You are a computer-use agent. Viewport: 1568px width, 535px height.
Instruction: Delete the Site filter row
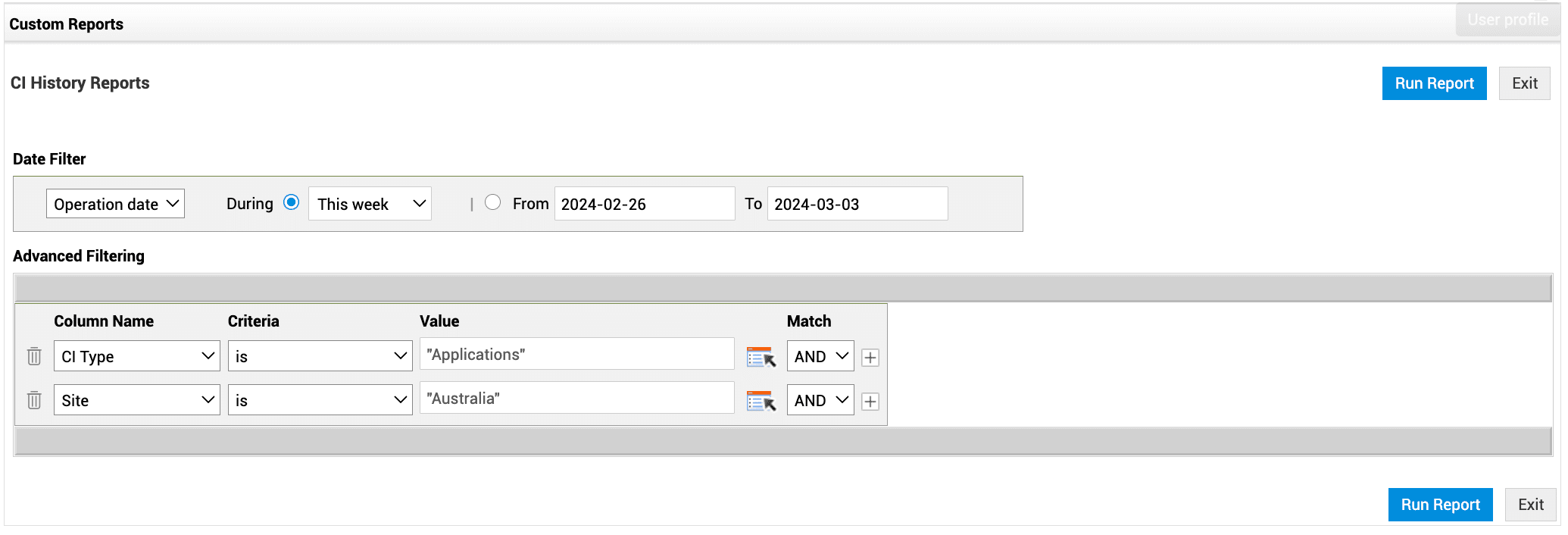(x=34, y=400)
